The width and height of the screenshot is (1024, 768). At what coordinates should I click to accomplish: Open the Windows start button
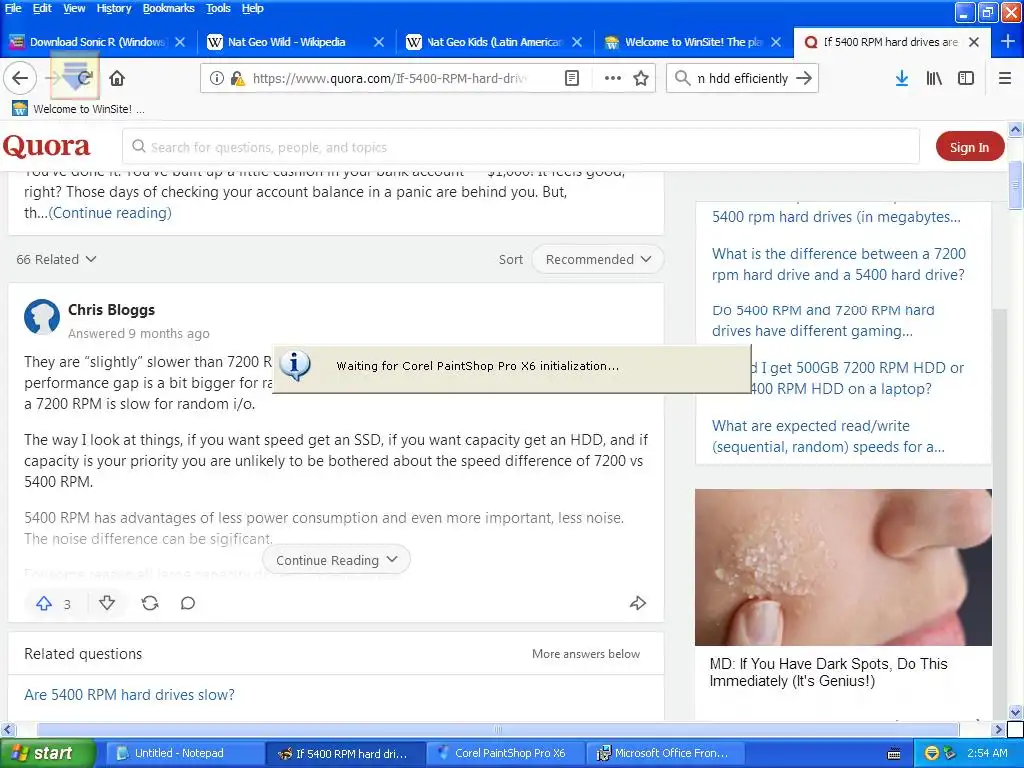(47, 754)
